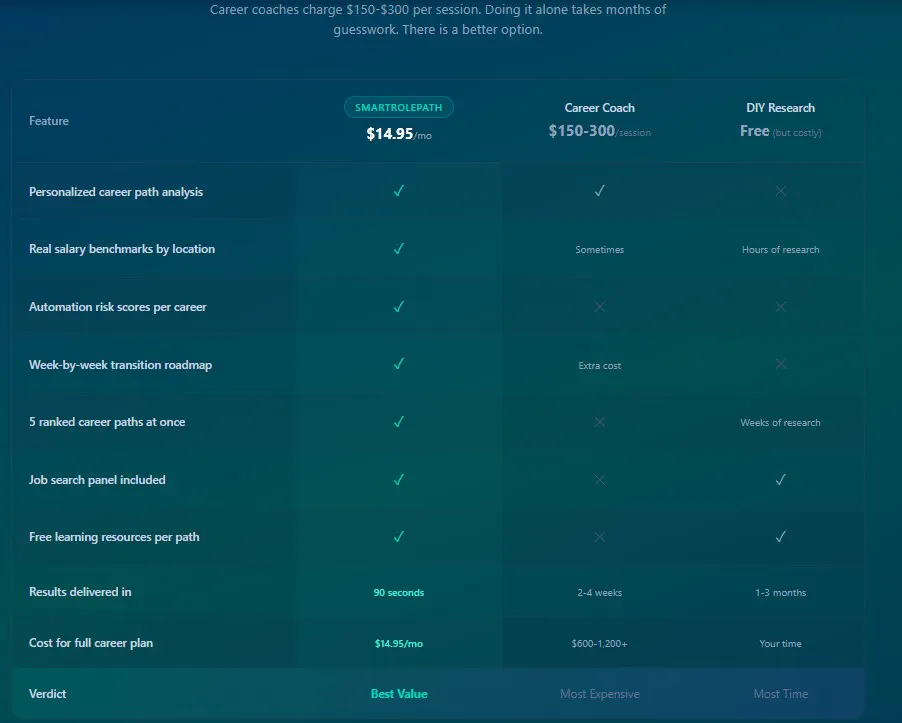Click the Free learning resources per path label

114,537
